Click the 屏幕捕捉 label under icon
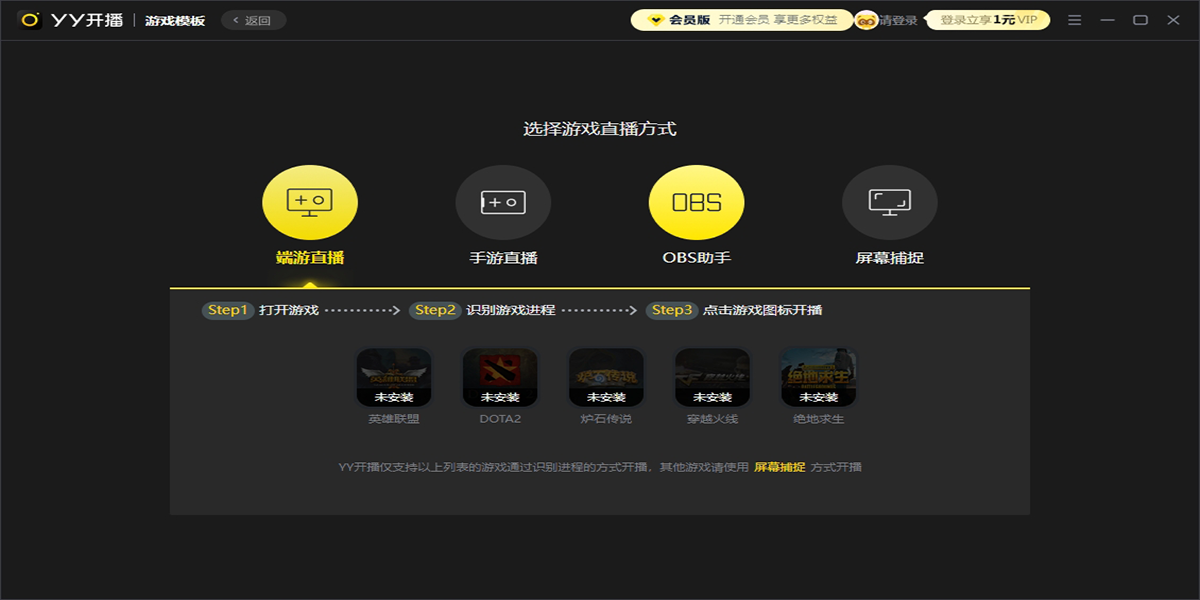 coord(890,258)
